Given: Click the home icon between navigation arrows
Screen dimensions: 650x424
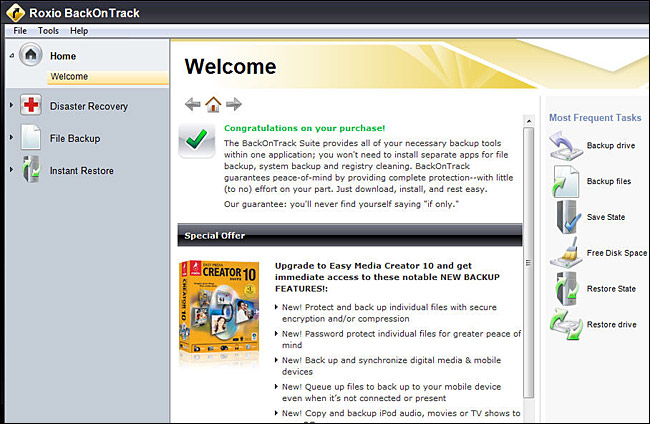Looking at the screenshot, I should 213,104.
